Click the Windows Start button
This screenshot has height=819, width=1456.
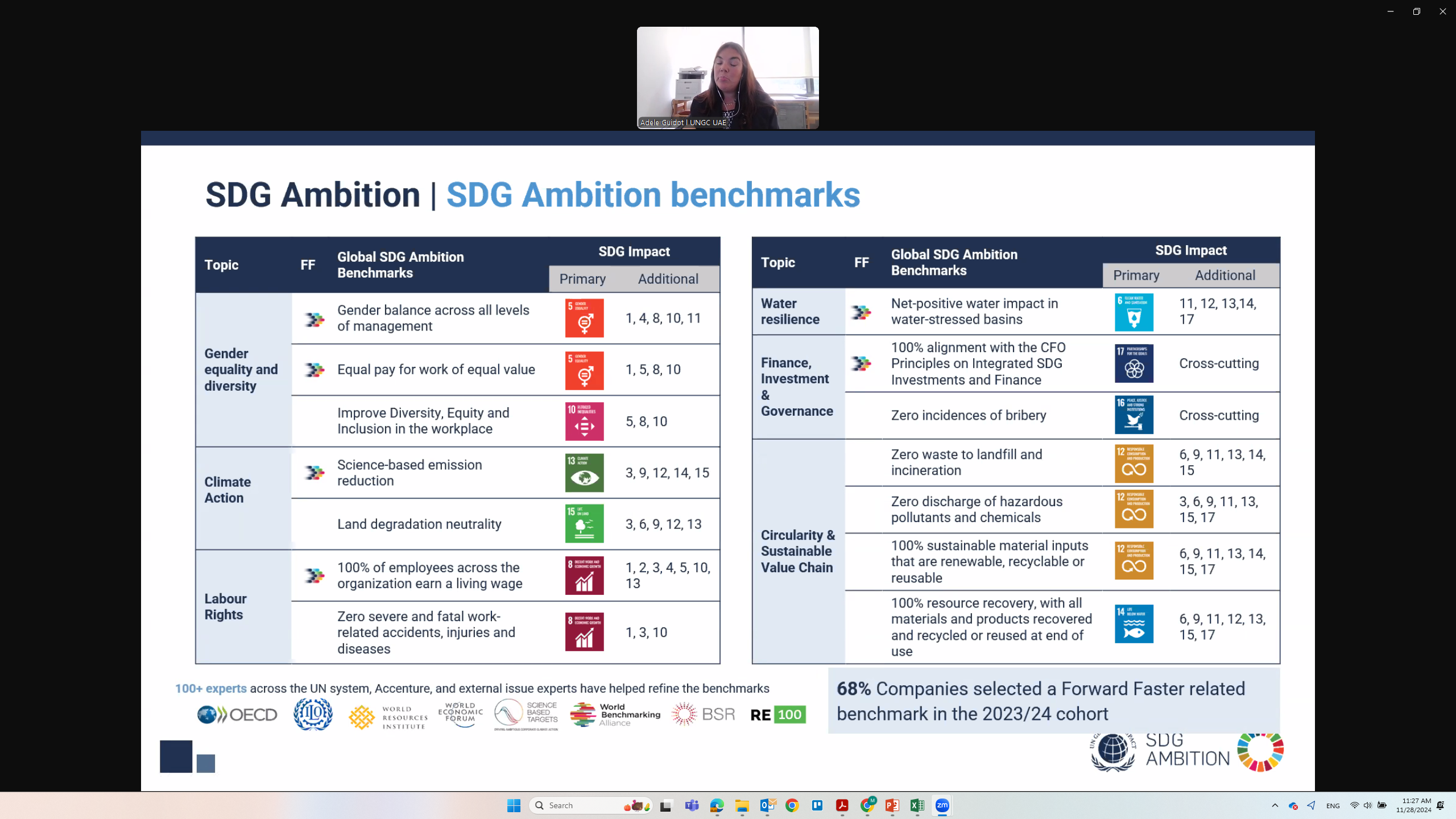point(514,805)
